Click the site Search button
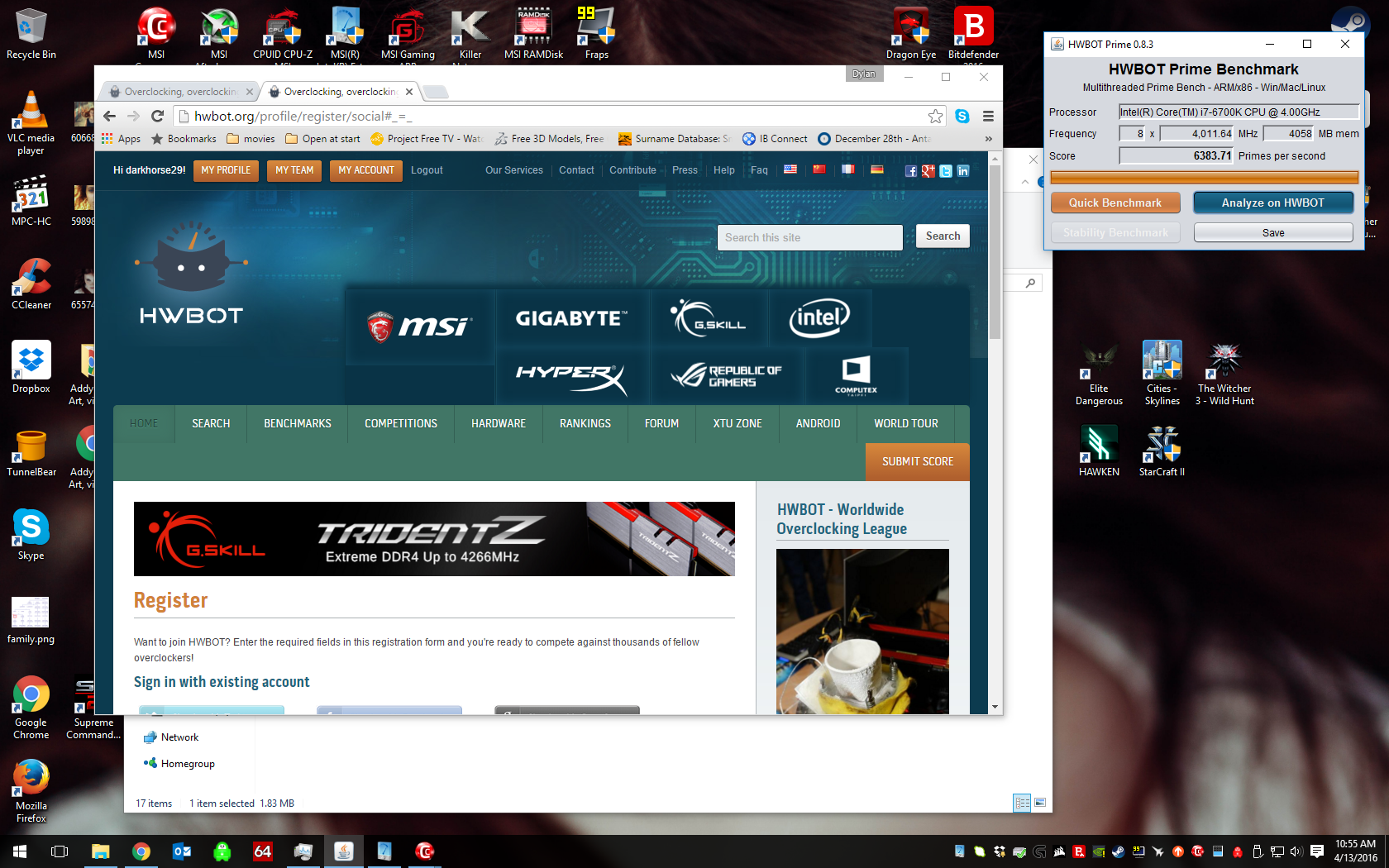Image resolution: width=1389 pixels, height=868 pixels. 943,236
